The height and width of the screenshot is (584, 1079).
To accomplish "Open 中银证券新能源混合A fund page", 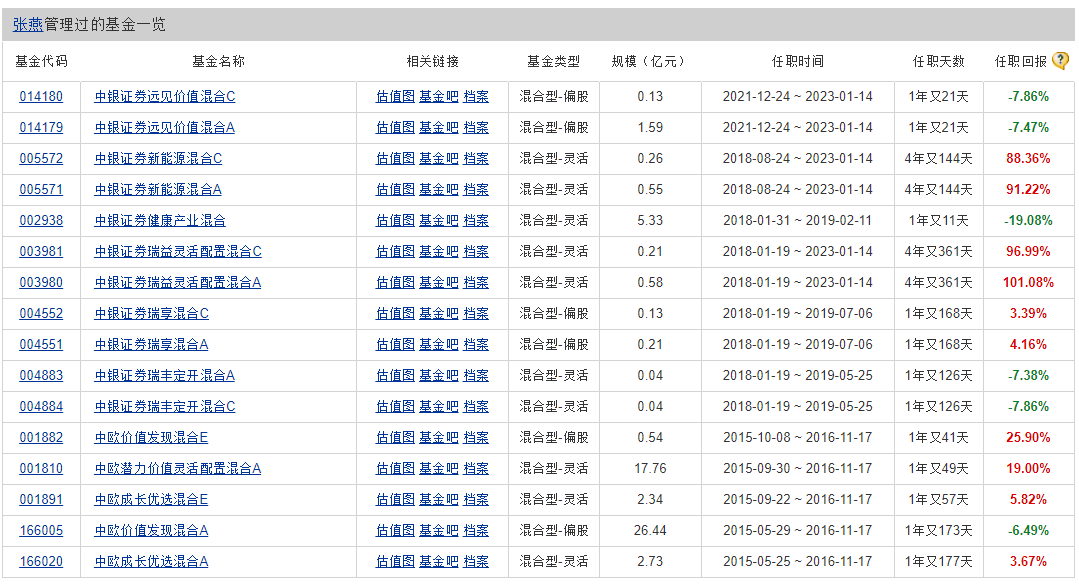I will click(158, 190).
